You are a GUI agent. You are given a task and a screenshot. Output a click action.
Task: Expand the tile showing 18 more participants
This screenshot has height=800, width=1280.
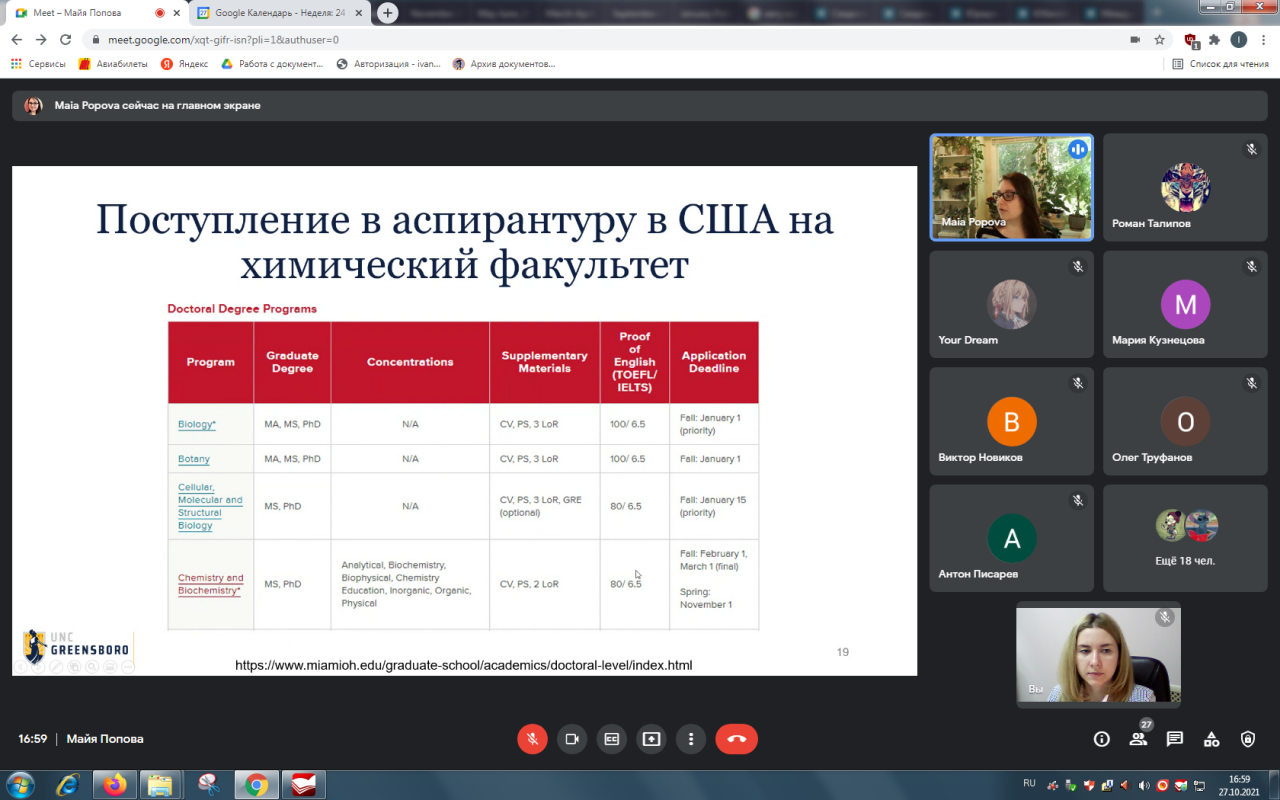(1184, 539)
